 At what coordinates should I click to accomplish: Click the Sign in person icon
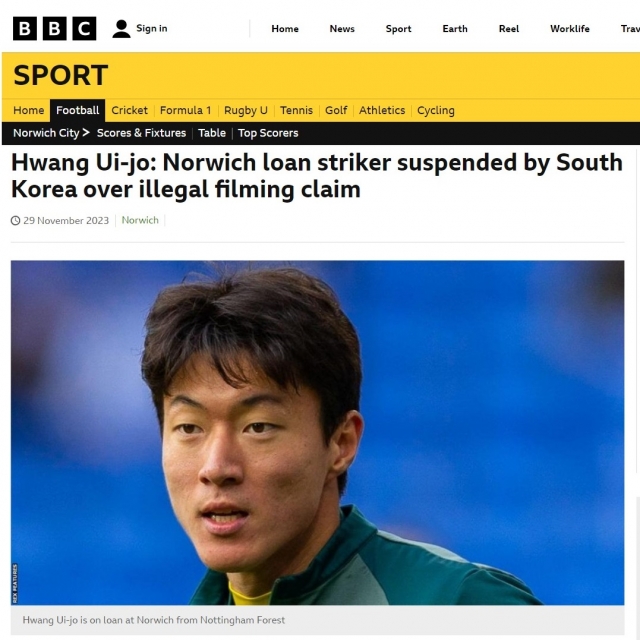pyautogui.click(x=121, y=29)
